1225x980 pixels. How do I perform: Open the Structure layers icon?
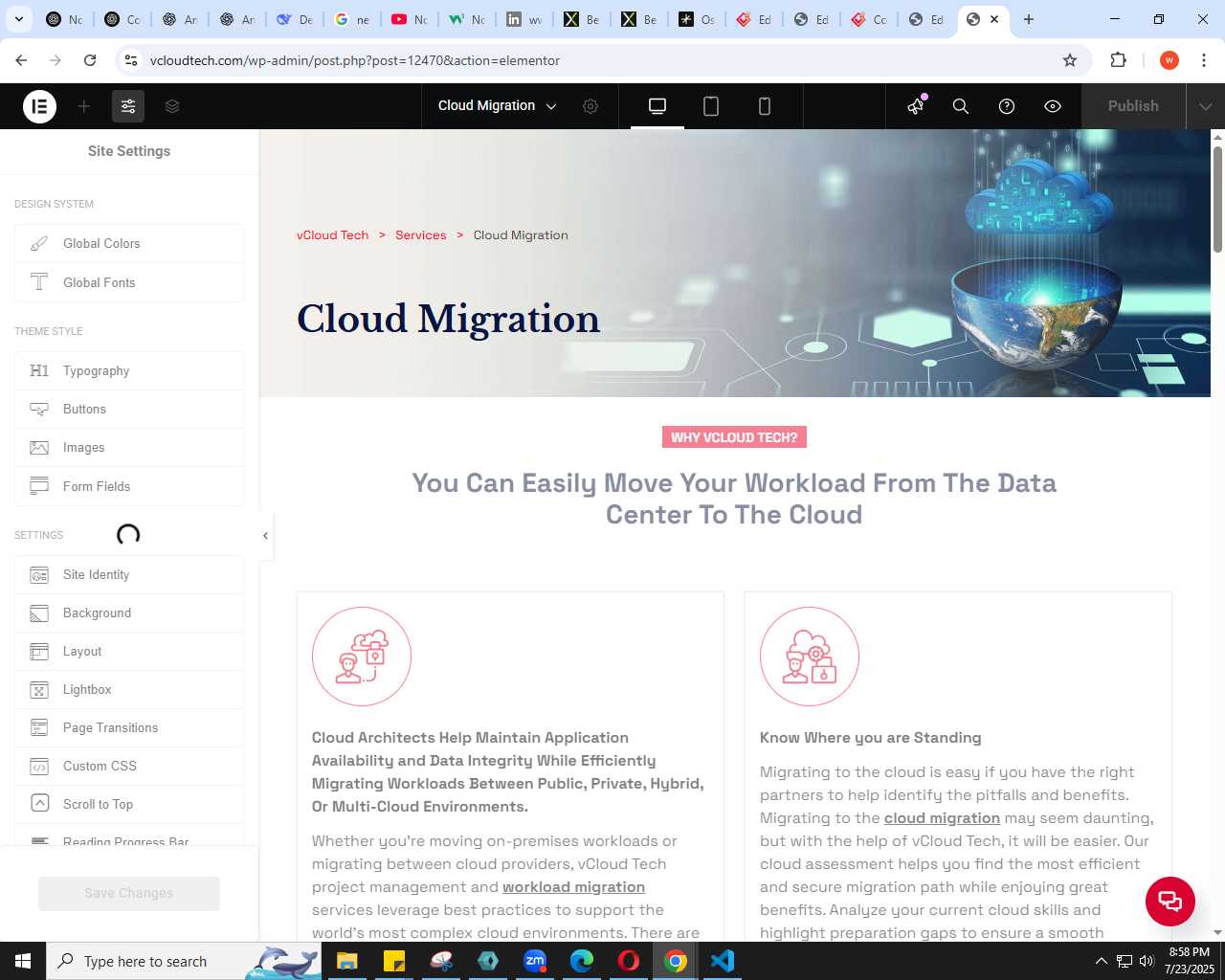pyautogui.click(x=172, y=106)
